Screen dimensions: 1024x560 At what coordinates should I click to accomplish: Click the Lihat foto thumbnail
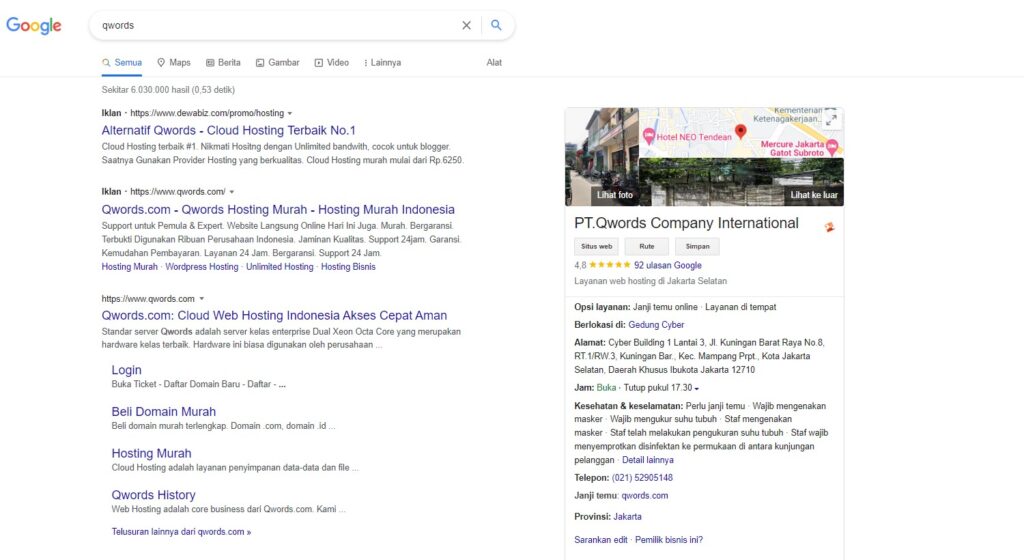pos(602,157)
